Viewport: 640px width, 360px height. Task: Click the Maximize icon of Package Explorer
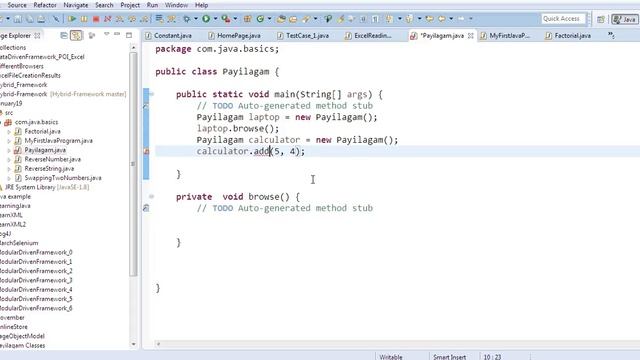click(129, 35)
